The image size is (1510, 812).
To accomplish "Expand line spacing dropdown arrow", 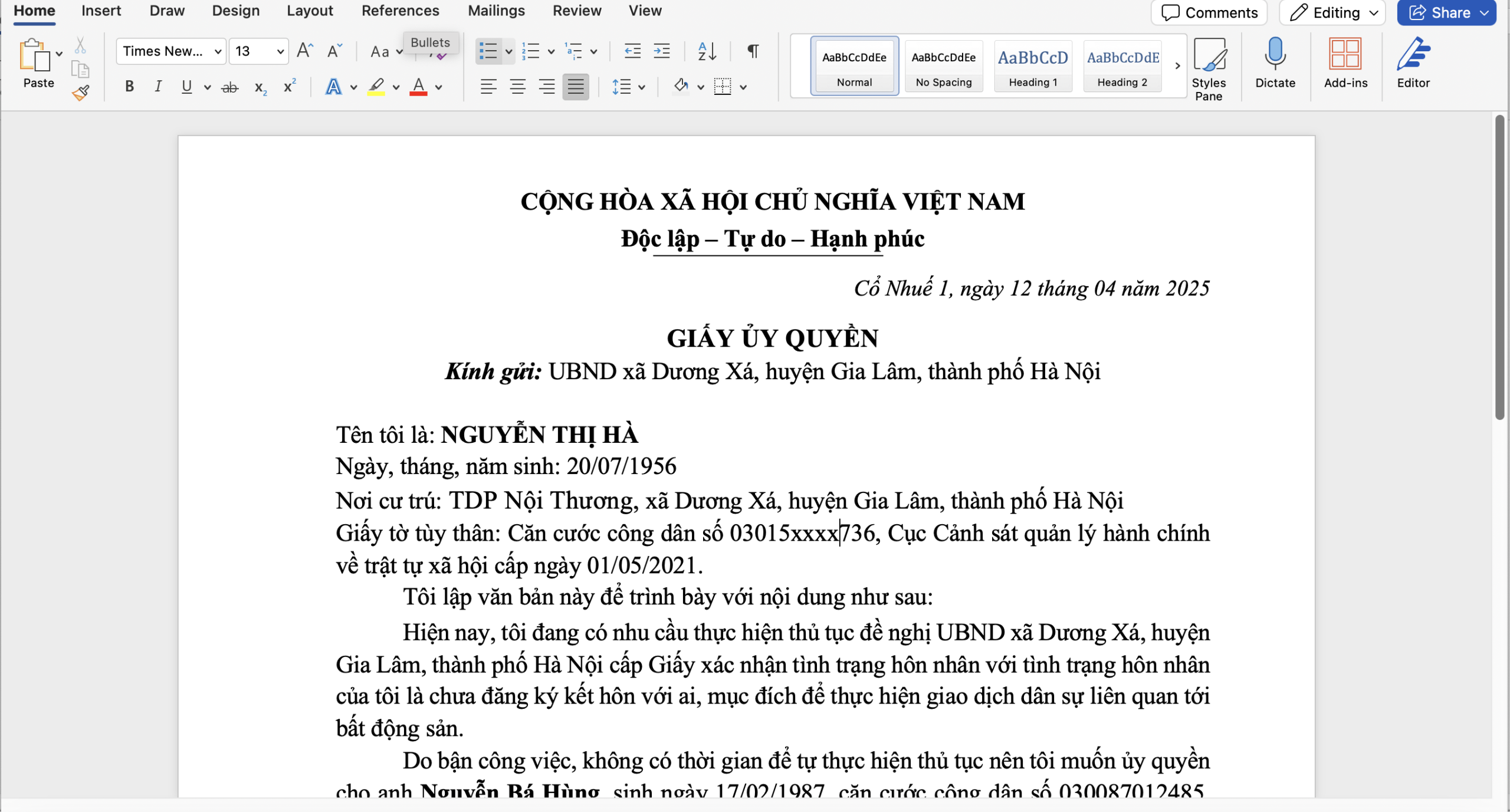I will point(642,87).
